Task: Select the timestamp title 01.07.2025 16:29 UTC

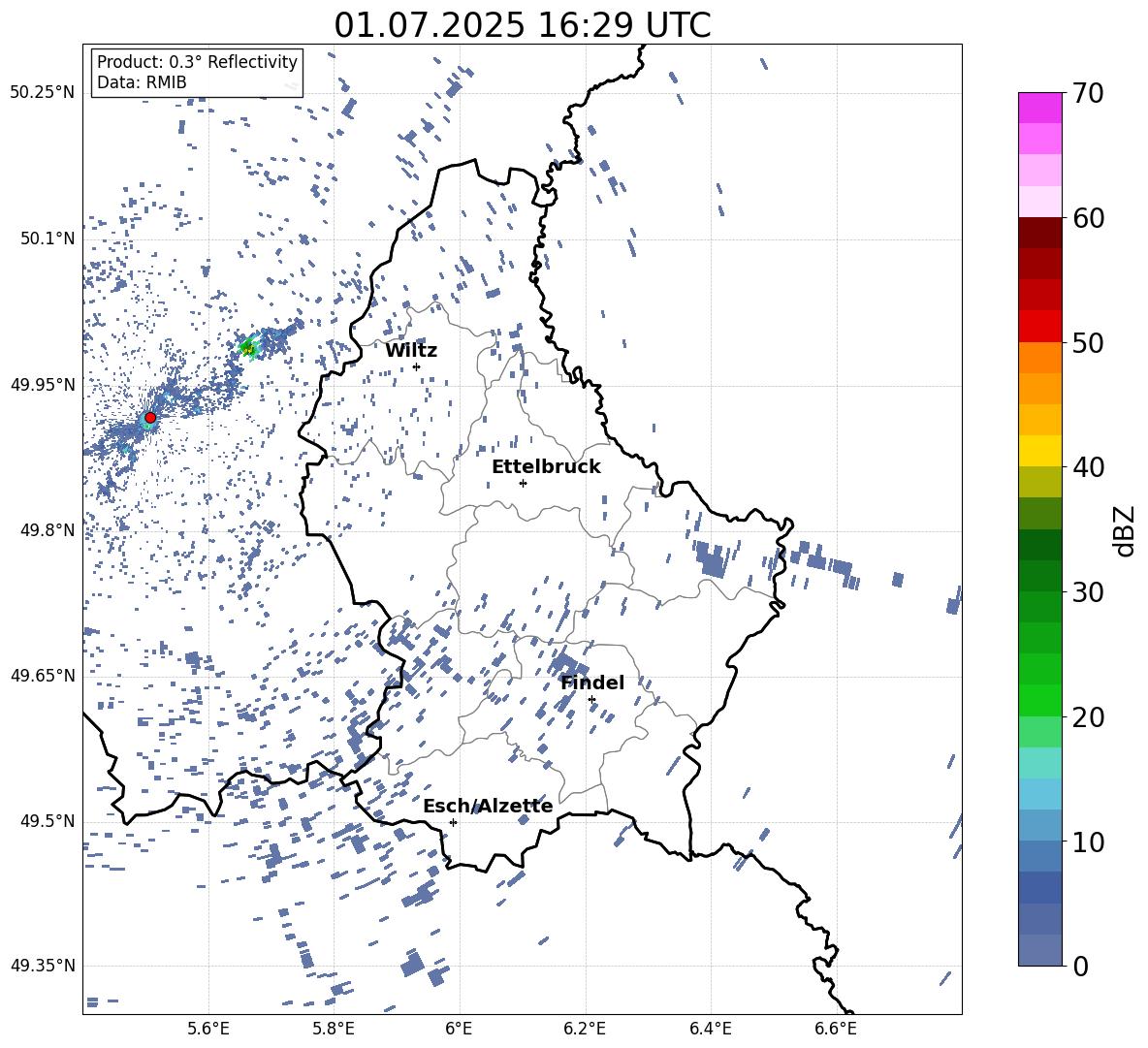Action: [523, 25]
